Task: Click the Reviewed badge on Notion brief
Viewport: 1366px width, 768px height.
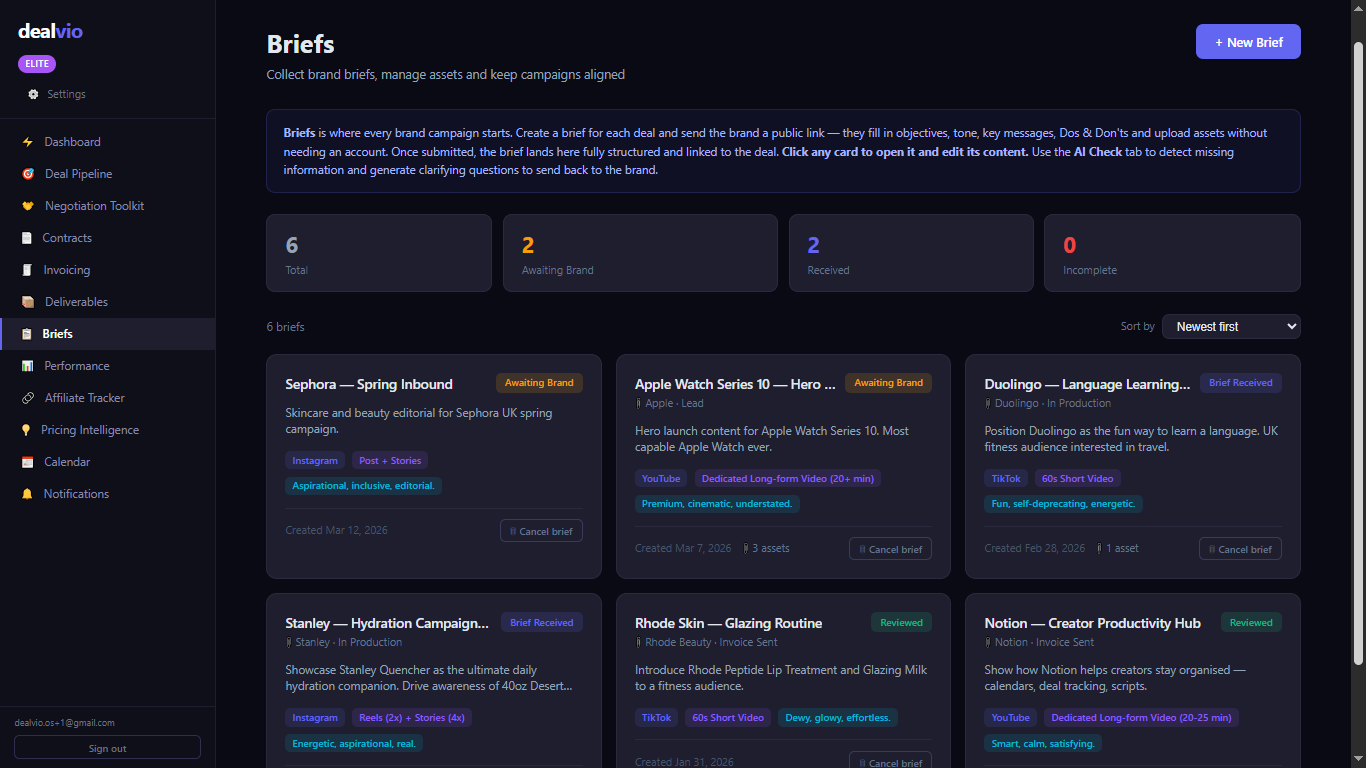Action: (x=1250, y=622)
